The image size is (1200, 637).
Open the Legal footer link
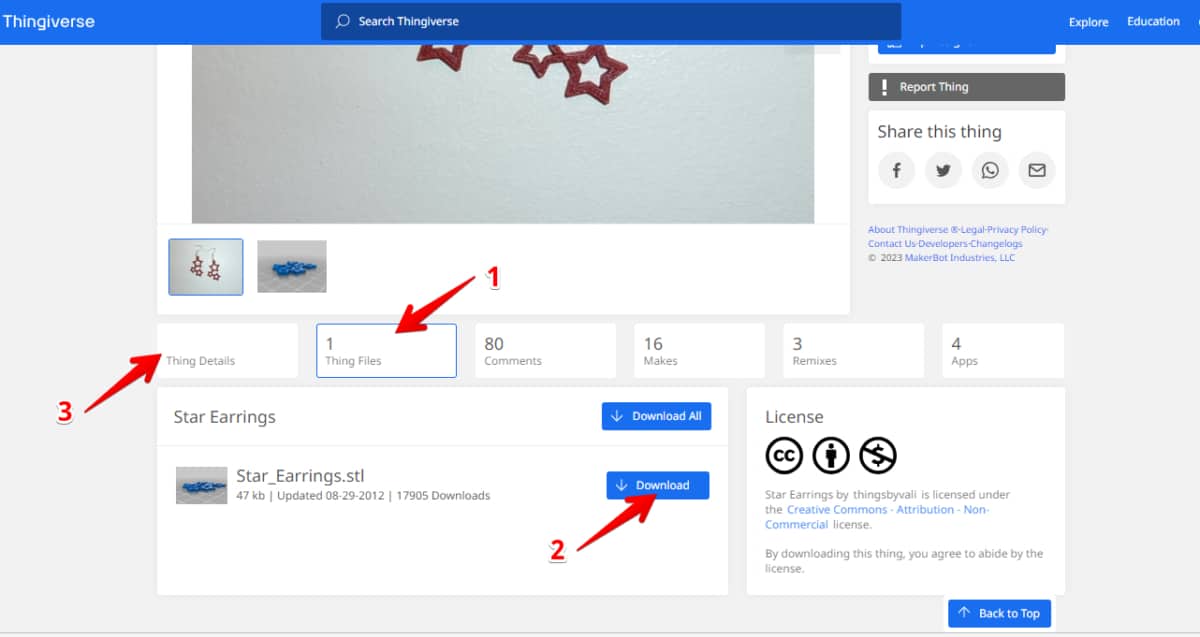[x=971, y=230]
